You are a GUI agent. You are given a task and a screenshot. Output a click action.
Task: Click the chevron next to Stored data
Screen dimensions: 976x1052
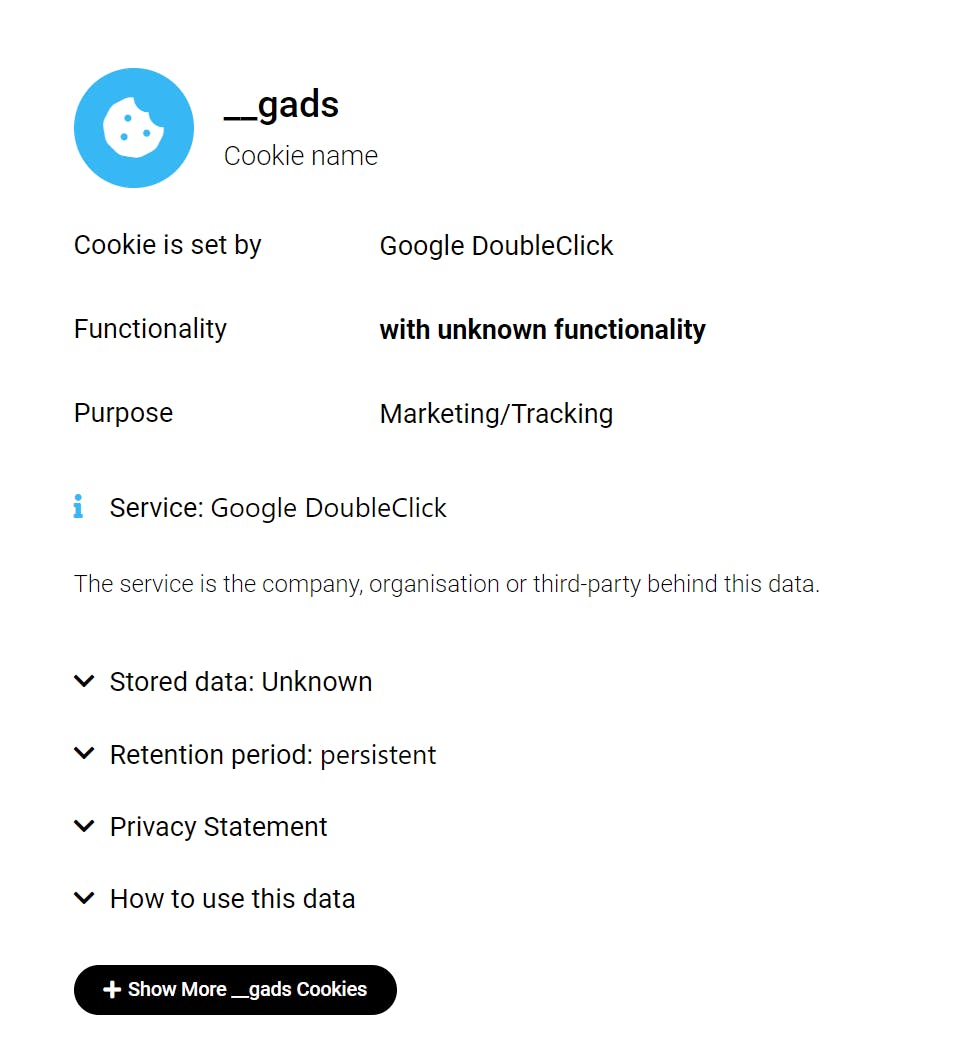[84, 681]
